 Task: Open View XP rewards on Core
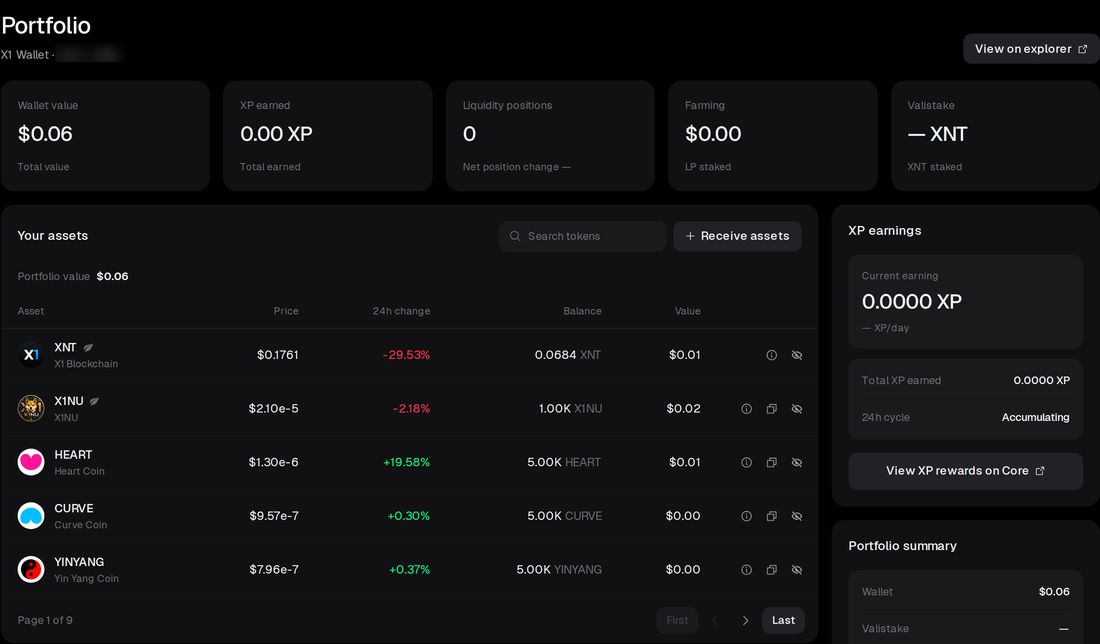[965, 471]
